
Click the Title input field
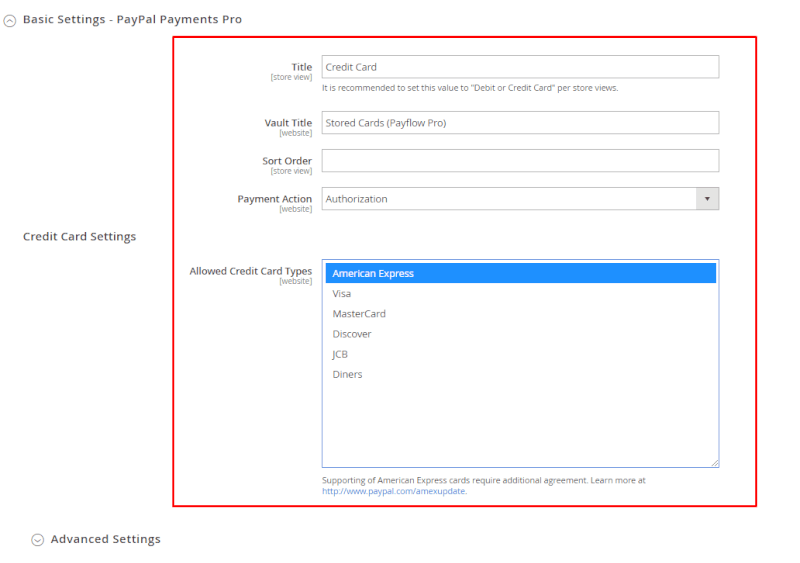[520, 67]
